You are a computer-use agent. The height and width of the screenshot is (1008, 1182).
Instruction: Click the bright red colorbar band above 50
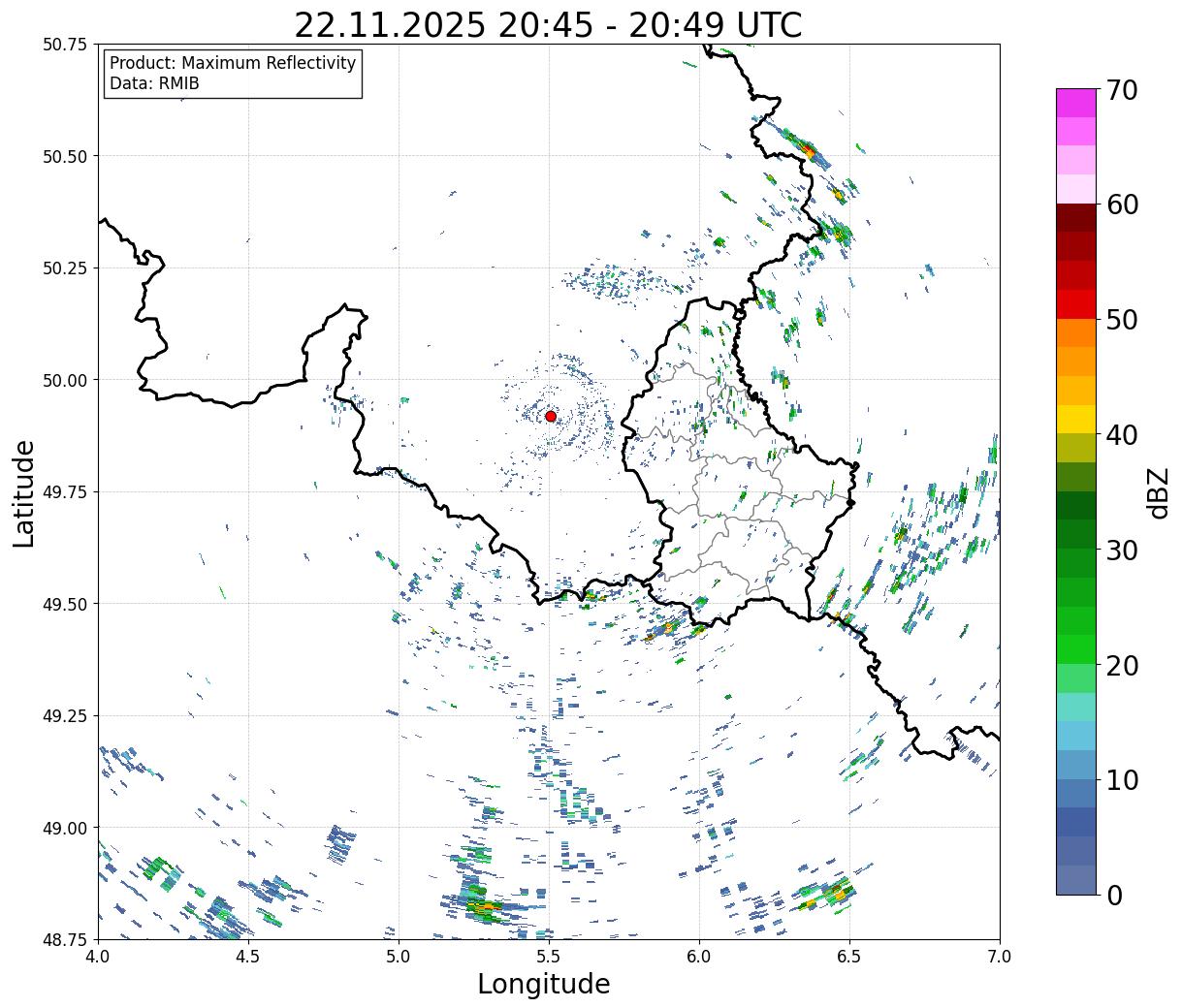[x=1076, y=304]
